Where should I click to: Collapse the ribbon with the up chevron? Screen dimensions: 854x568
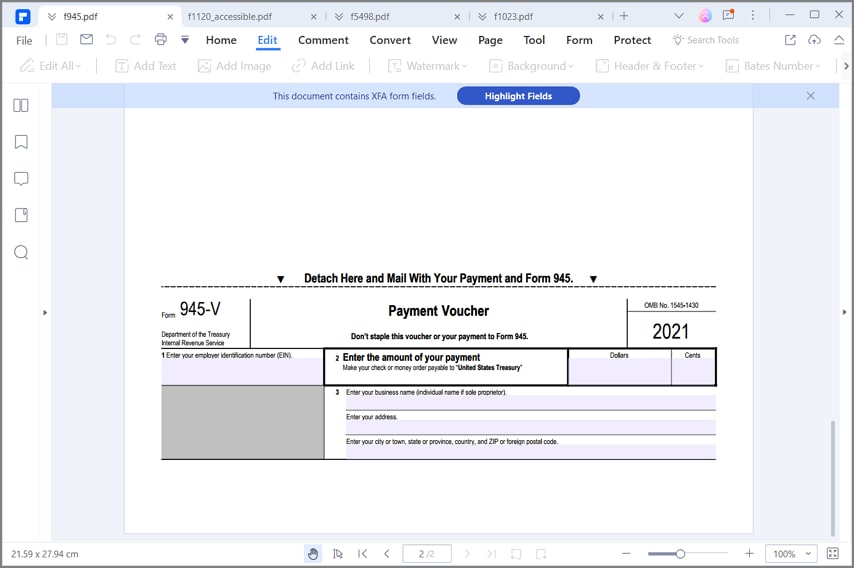[839, 39]
